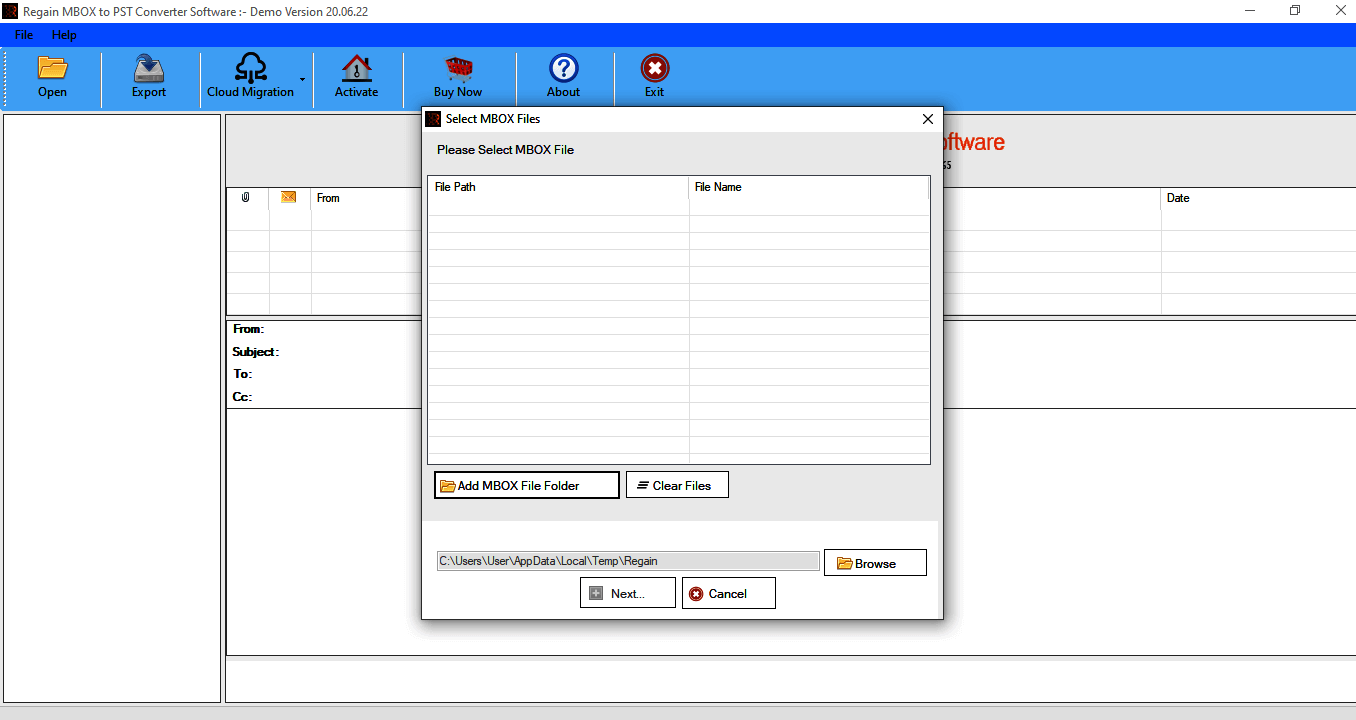Close the Select MBOX Files dialog
The height and width of the screenshot is (720, 1356).
(927, 119)
